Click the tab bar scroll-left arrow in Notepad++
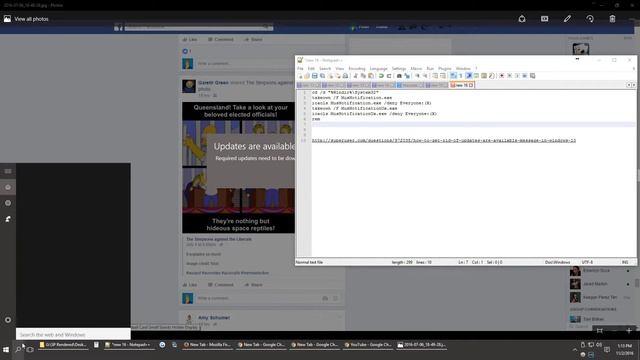The width and height of the screenshot is (640, 360). (x=629, y=85)
